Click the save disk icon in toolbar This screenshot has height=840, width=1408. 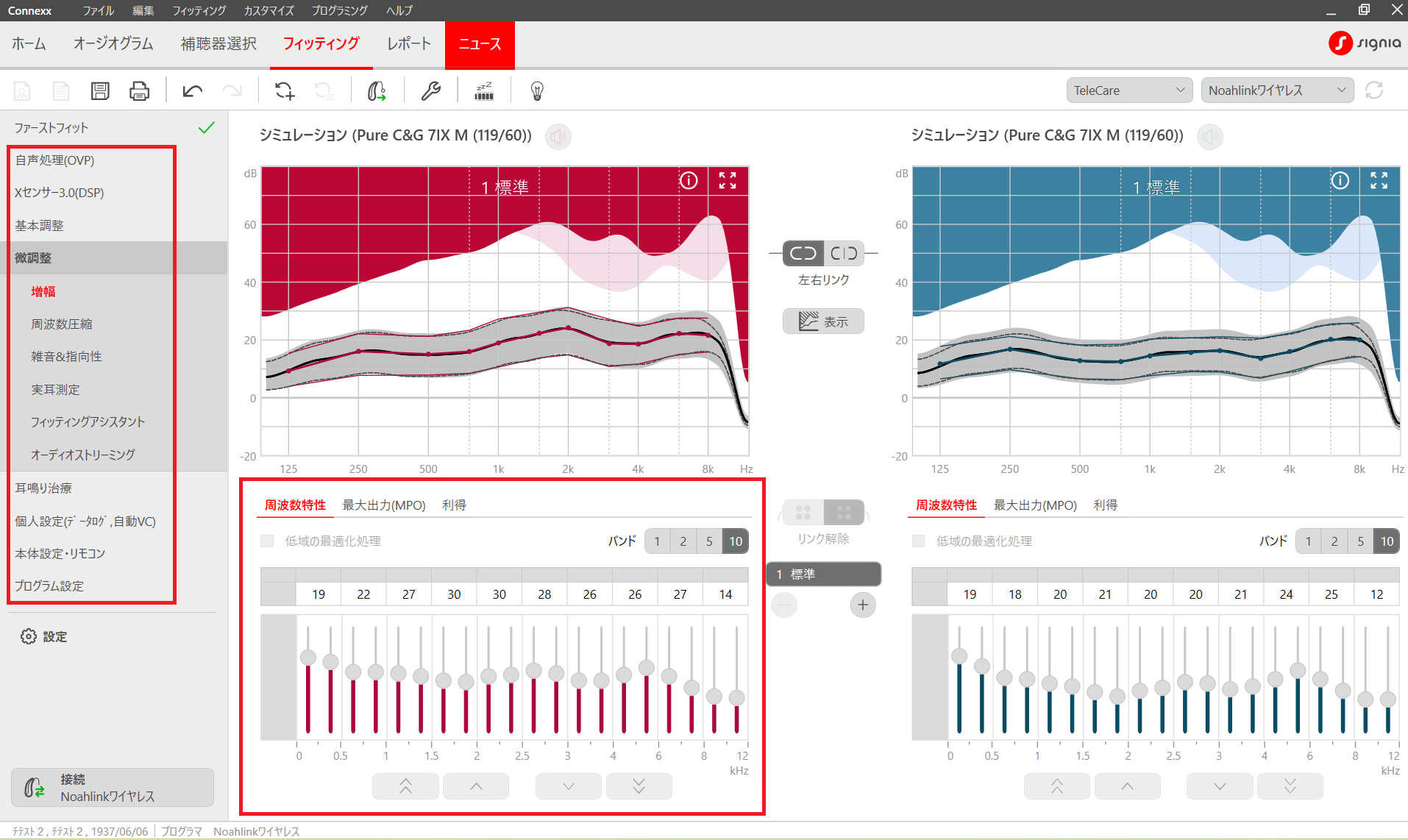[x=100, y=90]
